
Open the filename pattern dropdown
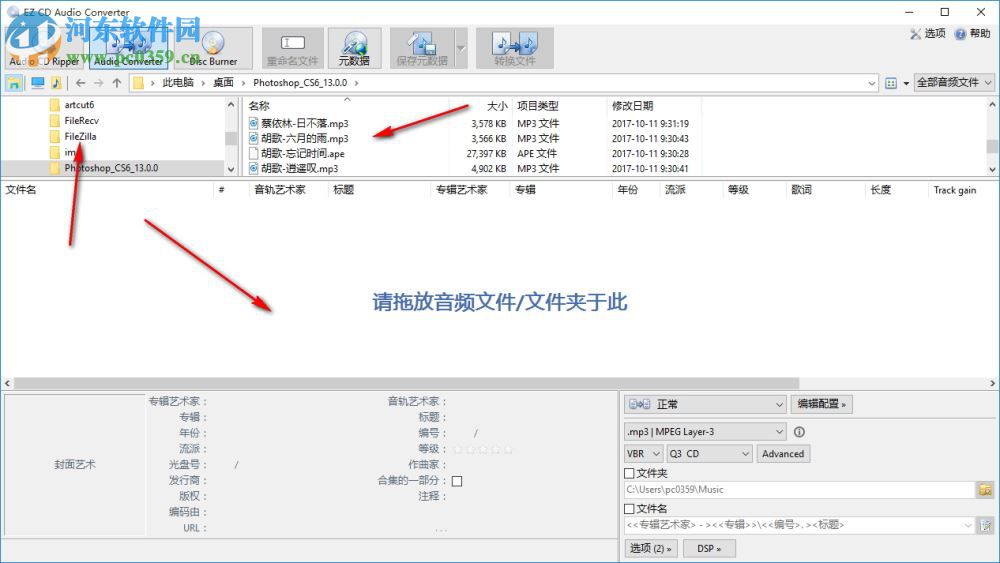[x=967, y=525]
